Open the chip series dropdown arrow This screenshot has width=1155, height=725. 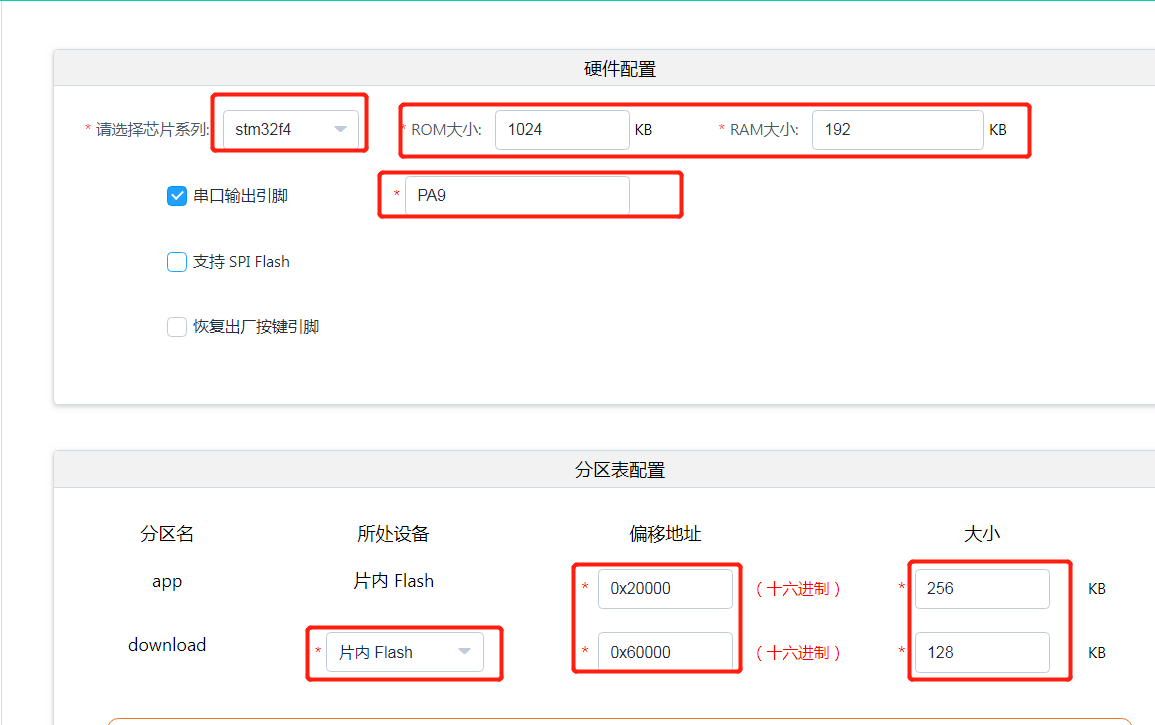click(x=340, y=129)
